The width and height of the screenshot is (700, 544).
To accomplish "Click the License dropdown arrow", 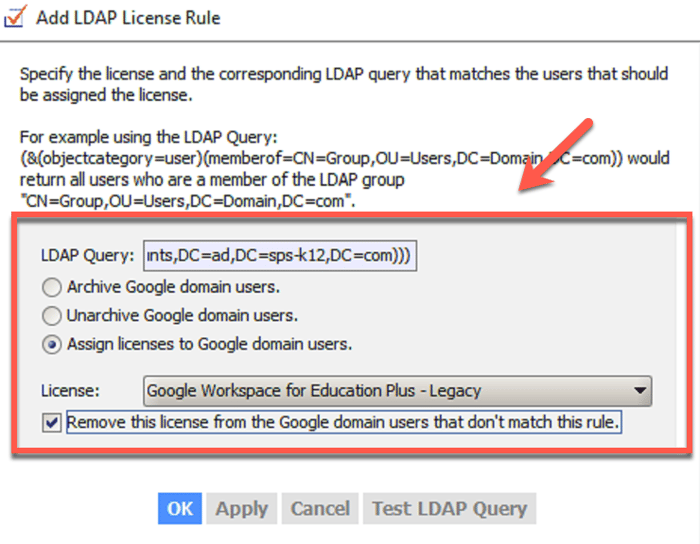I will click(x=639, y=390).
